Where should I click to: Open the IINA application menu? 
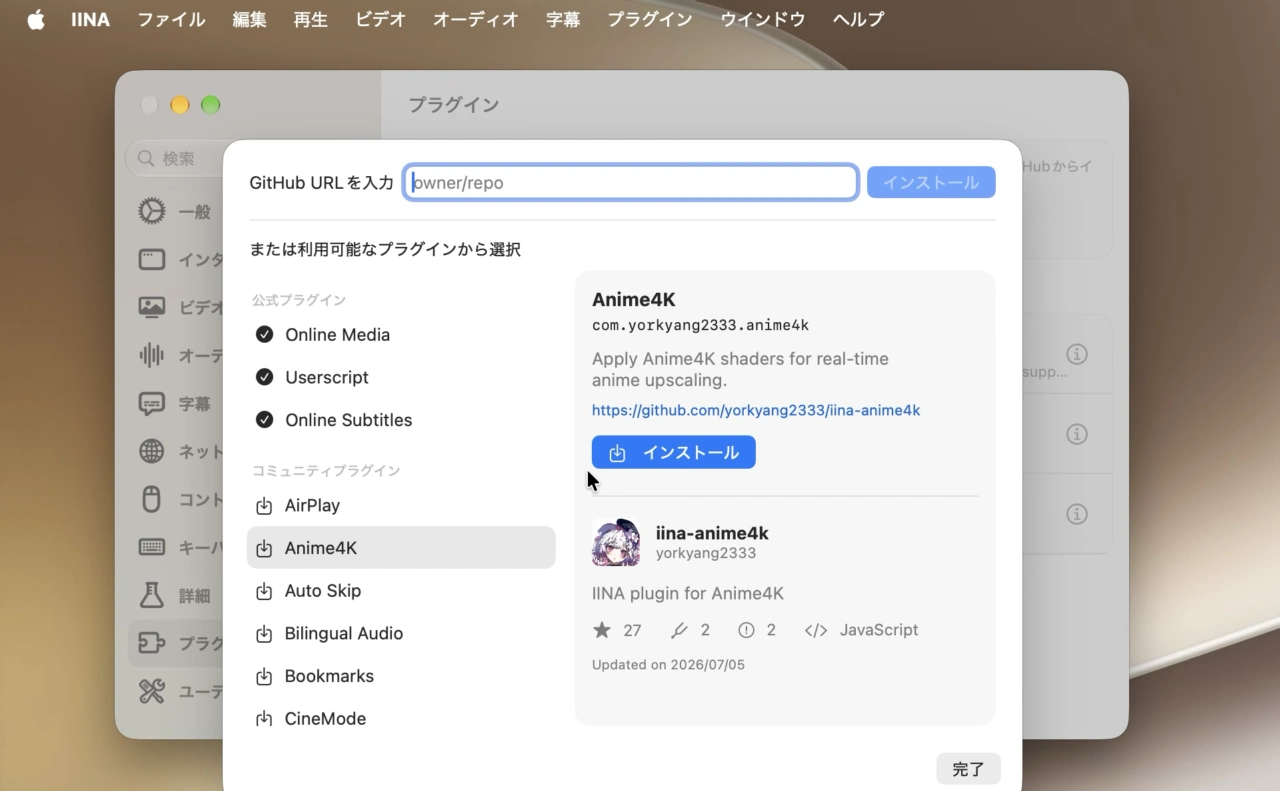tap(90, 19)
